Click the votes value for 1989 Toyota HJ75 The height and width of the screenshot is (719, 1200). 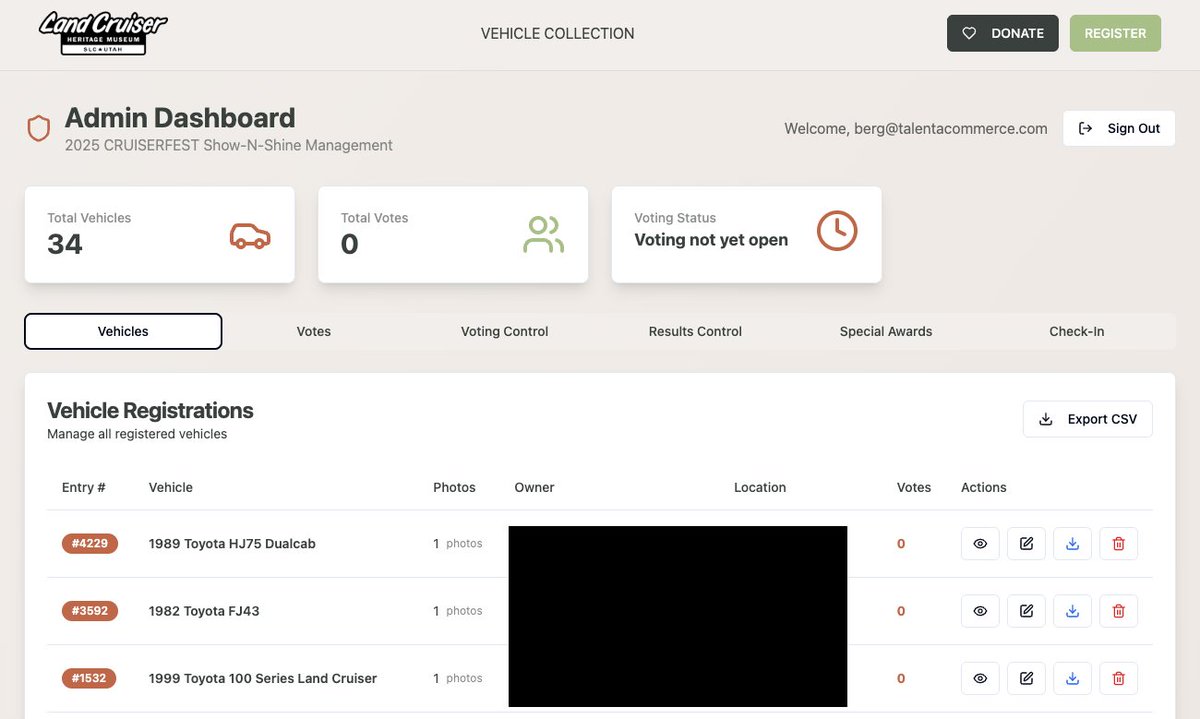901,544
